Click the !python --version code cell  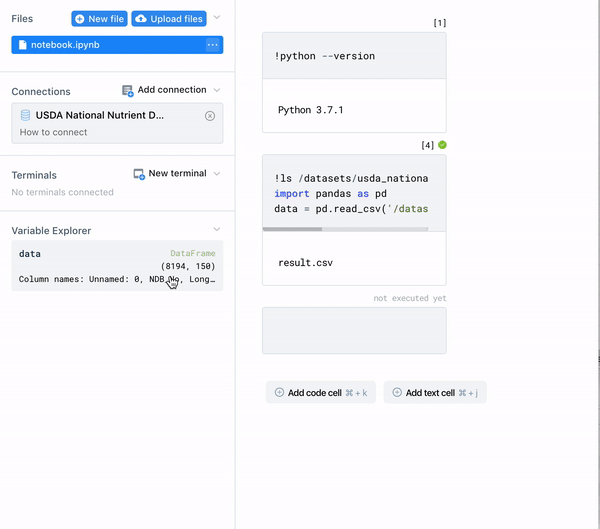pyautogui.click(x=354, y=56)
